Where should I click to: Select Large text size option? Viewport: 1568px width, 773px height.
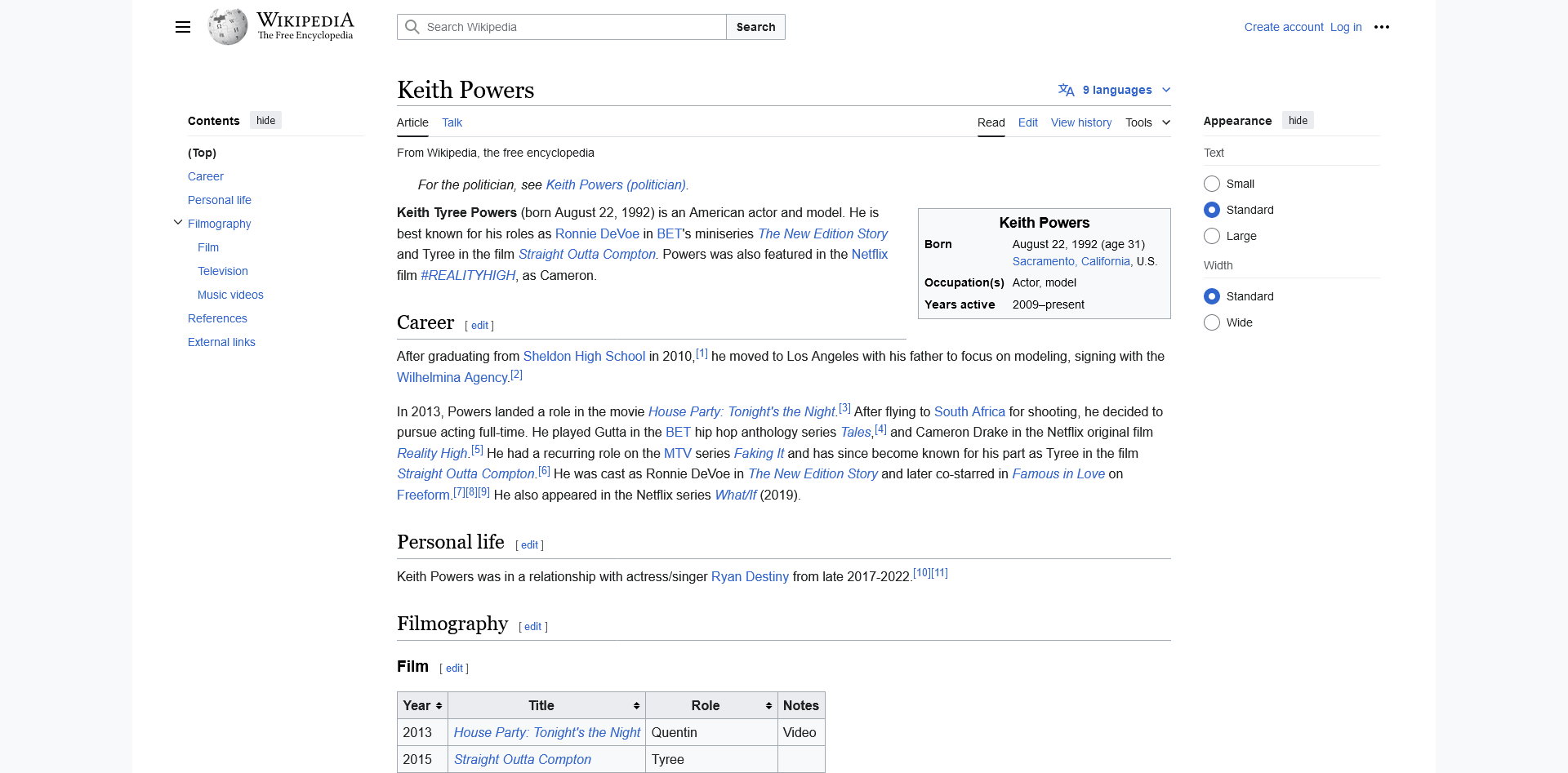coord(1212,236)
